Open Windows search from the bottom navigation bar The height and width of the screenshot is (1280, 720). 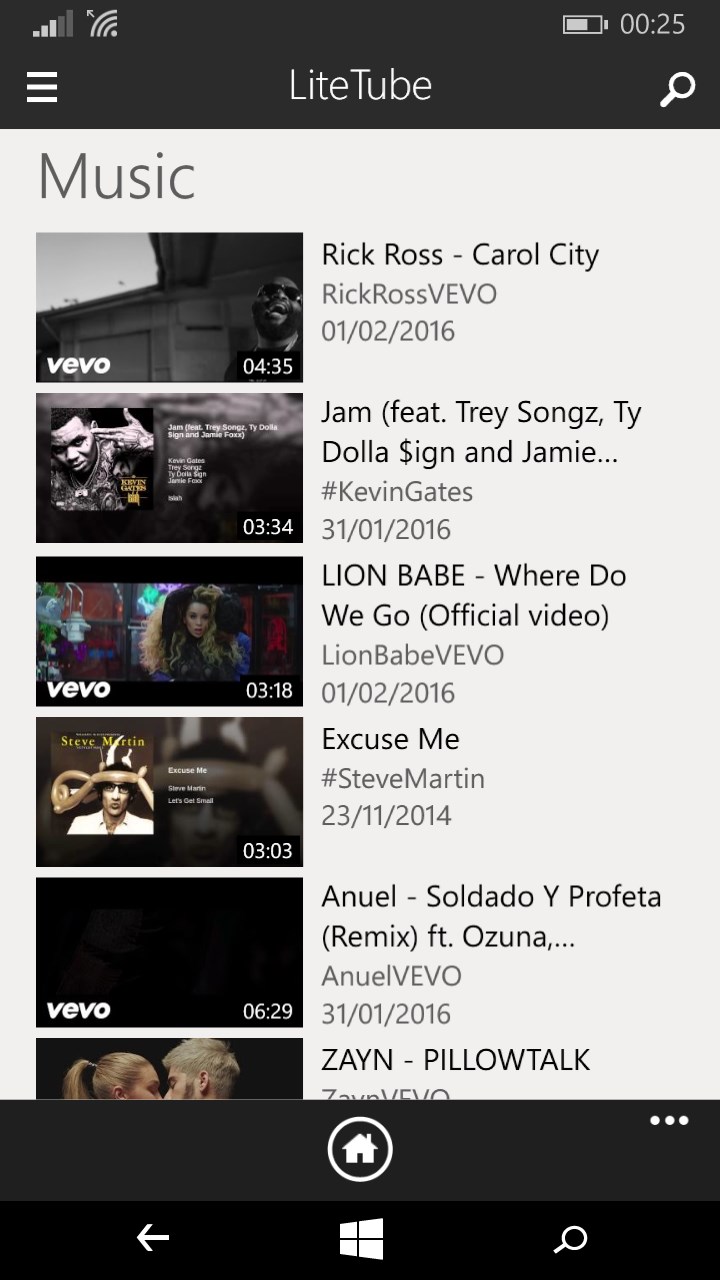click(x=571, y=1240)
